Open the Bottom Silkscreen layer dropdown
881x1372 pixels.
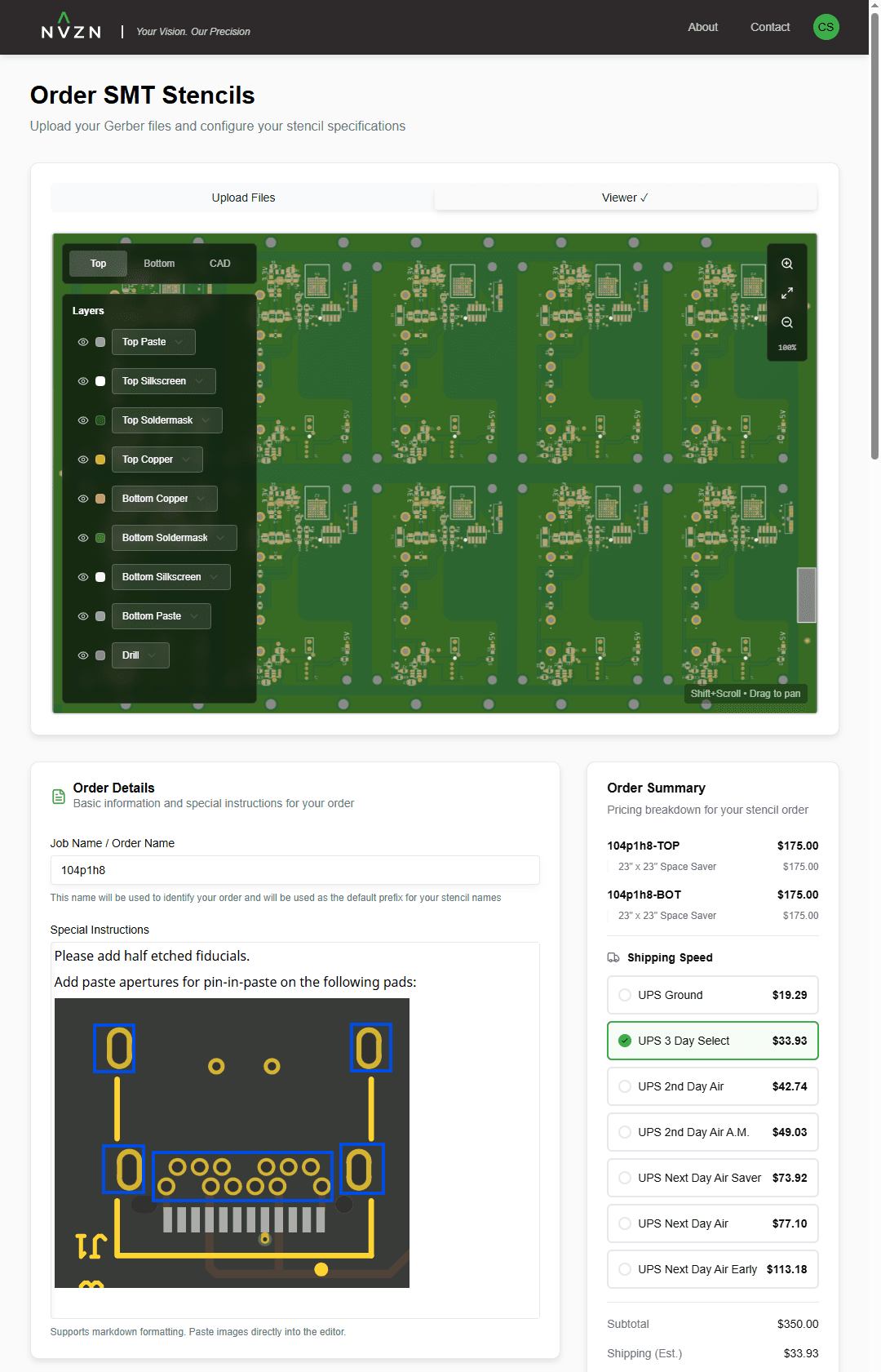coord(171,577)
